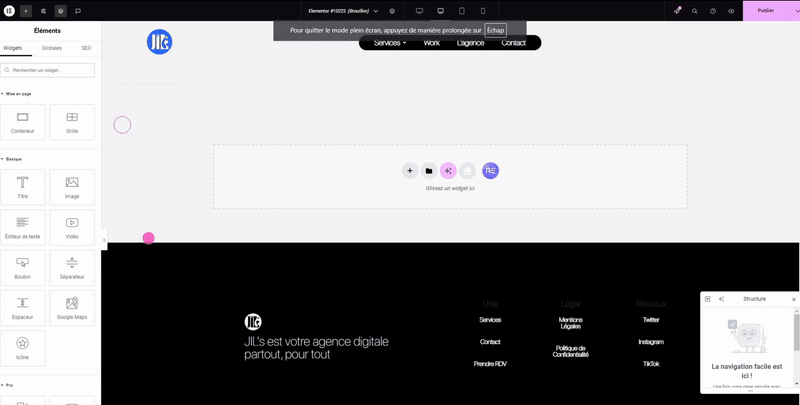Screen dimensions: 800x405
Task: Open the Elementor logo menu
Action: pyautogui.click(x=9, y=11)
